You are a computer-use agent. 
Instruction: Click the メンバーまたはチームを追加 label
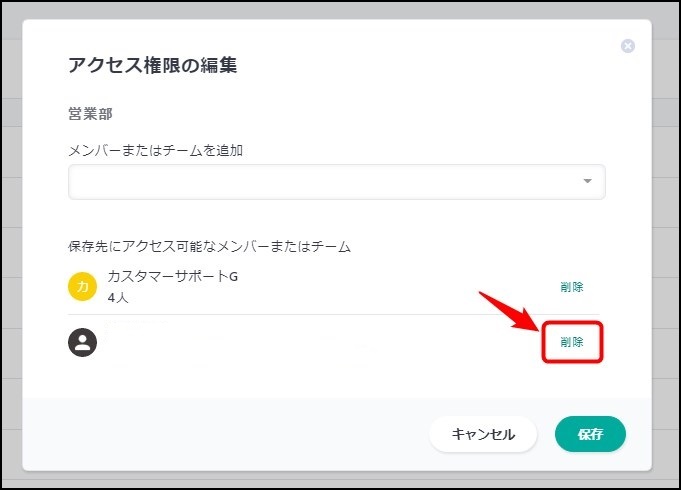pyautogui.click(x=156, y=151)
